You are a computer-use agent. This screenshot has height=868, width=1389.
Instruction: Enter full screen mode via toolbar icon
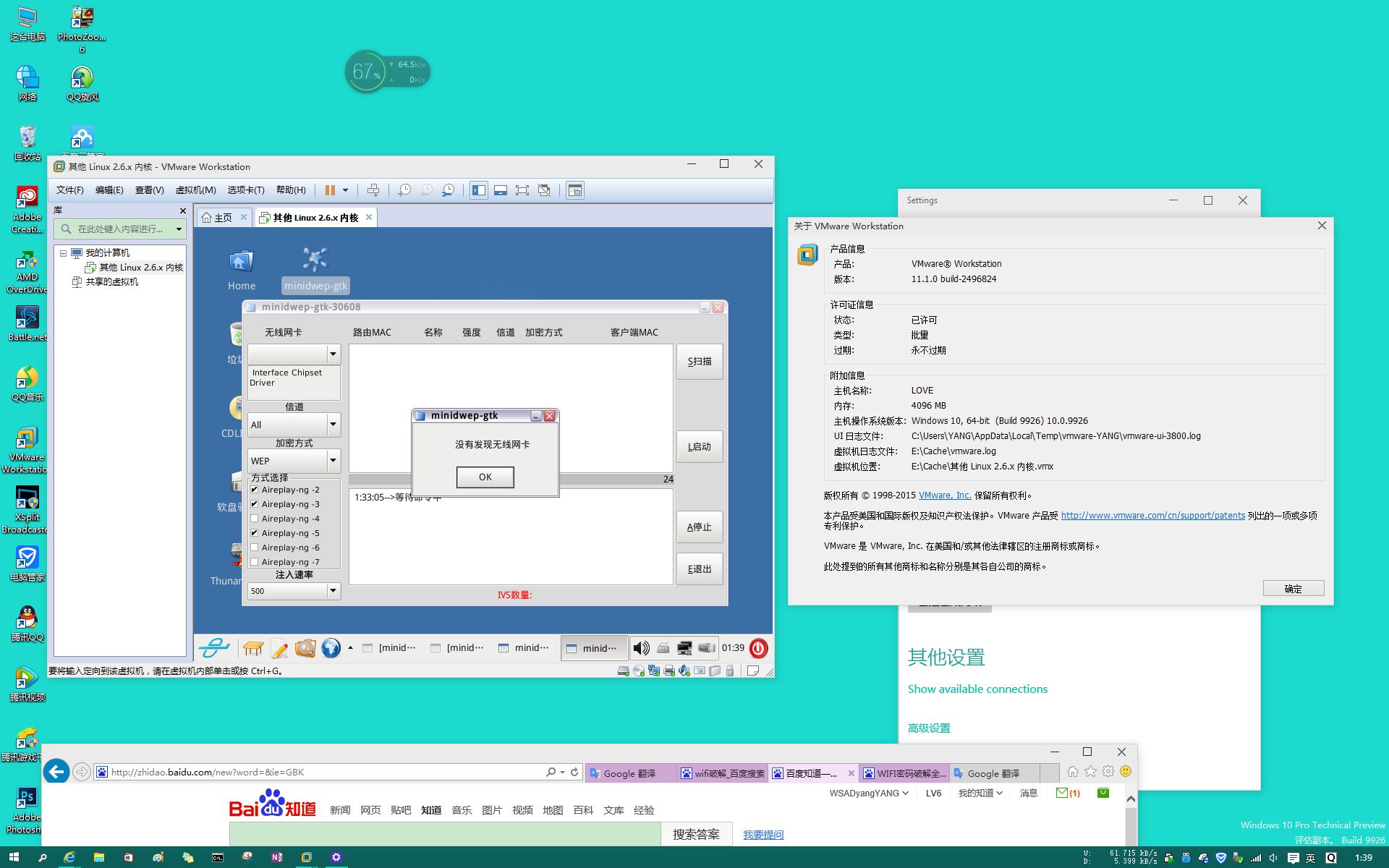[522, 190]
